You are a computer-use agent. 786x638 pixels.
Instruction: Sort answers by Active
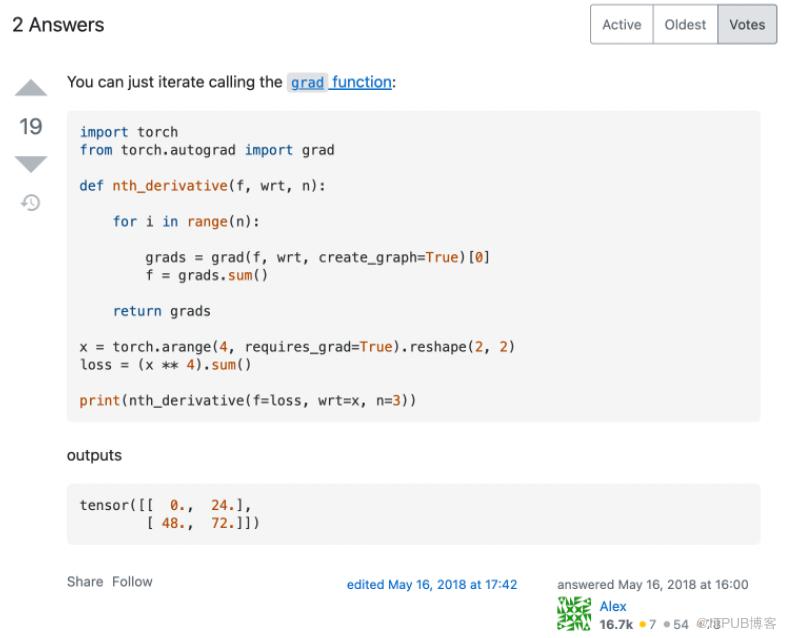621,25
